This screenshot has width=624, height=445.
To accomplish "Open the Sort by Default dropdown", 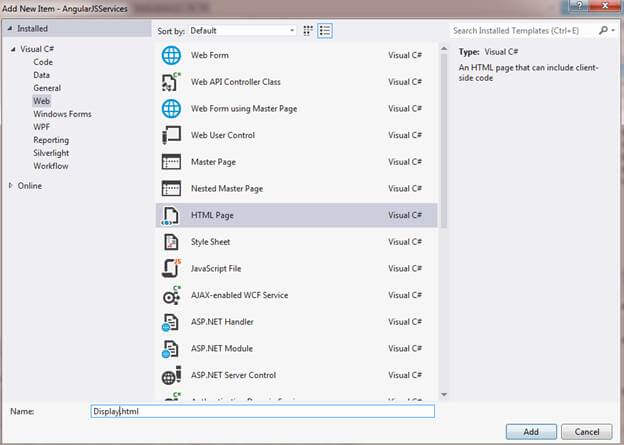I will click(242, 31).
